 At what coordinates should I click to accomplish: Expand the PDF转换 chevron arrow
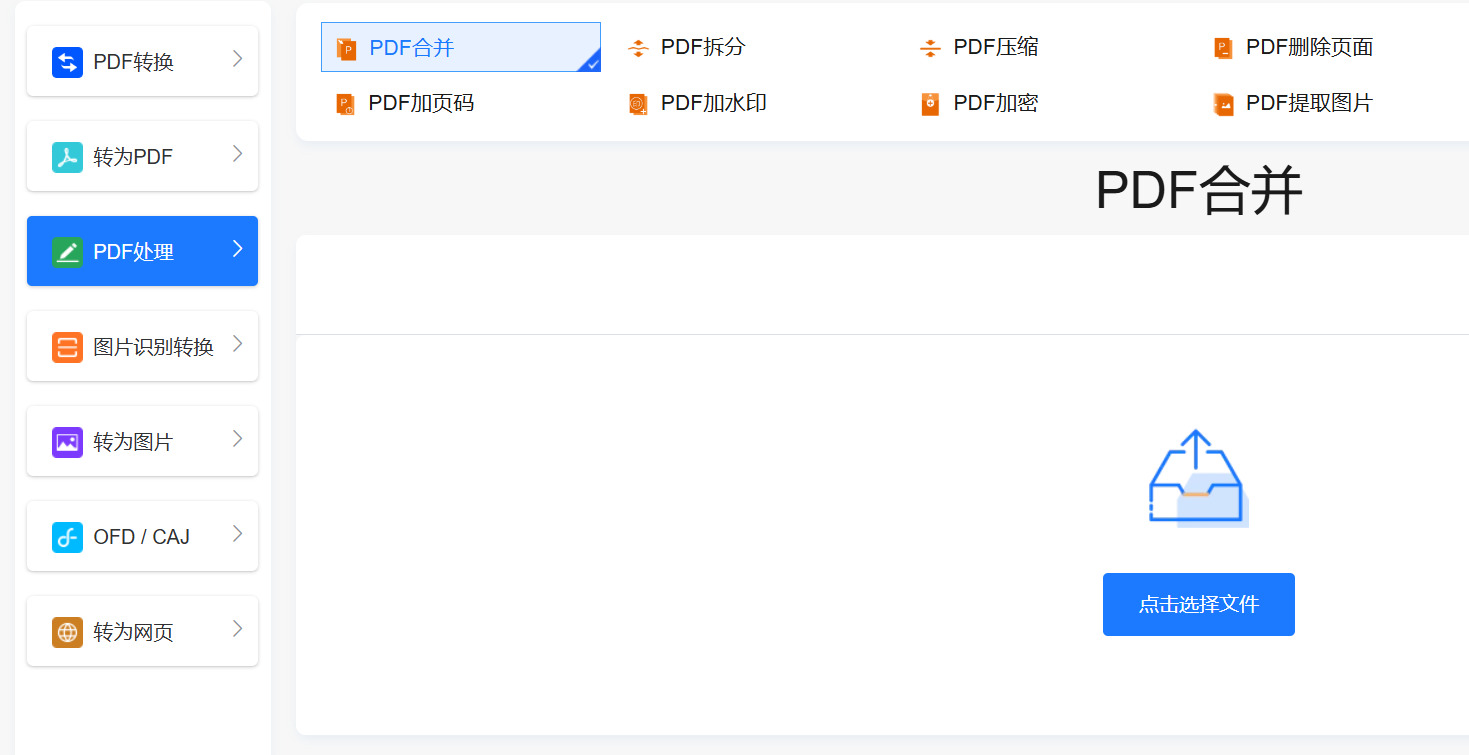(x=238, y=59)
